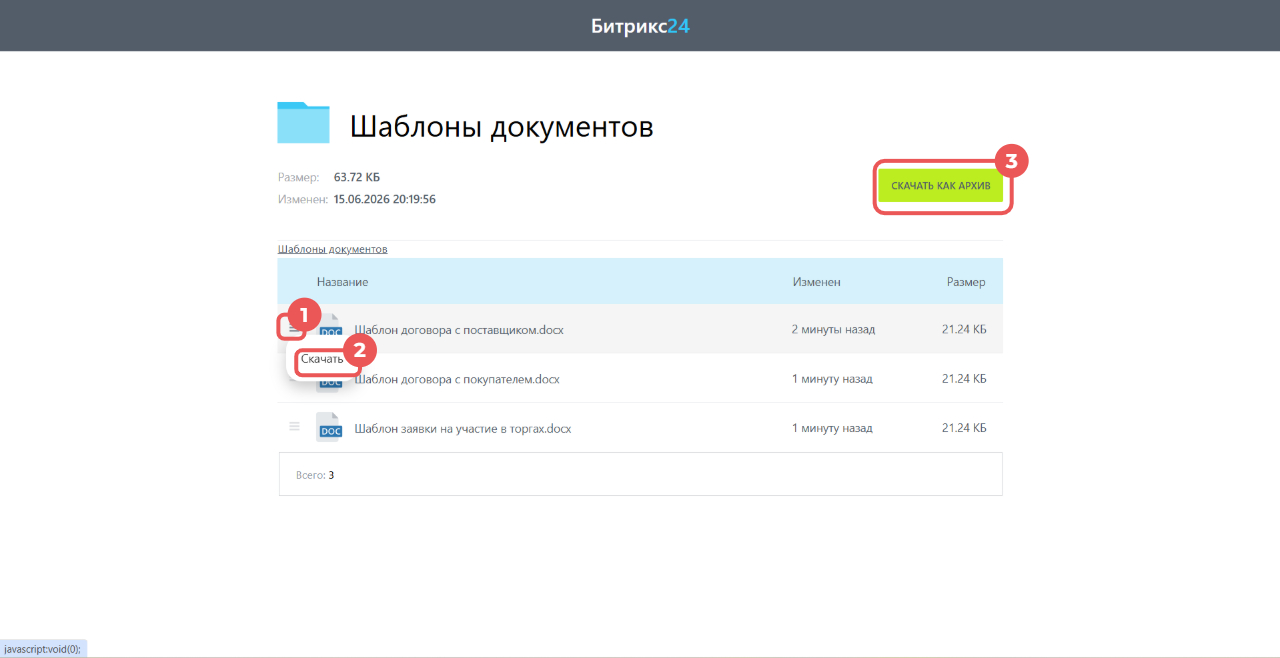Open file Шаблон заявки на участие в торгах.docx
Viewport: 1280px width, 658px height.
point(463,428)
